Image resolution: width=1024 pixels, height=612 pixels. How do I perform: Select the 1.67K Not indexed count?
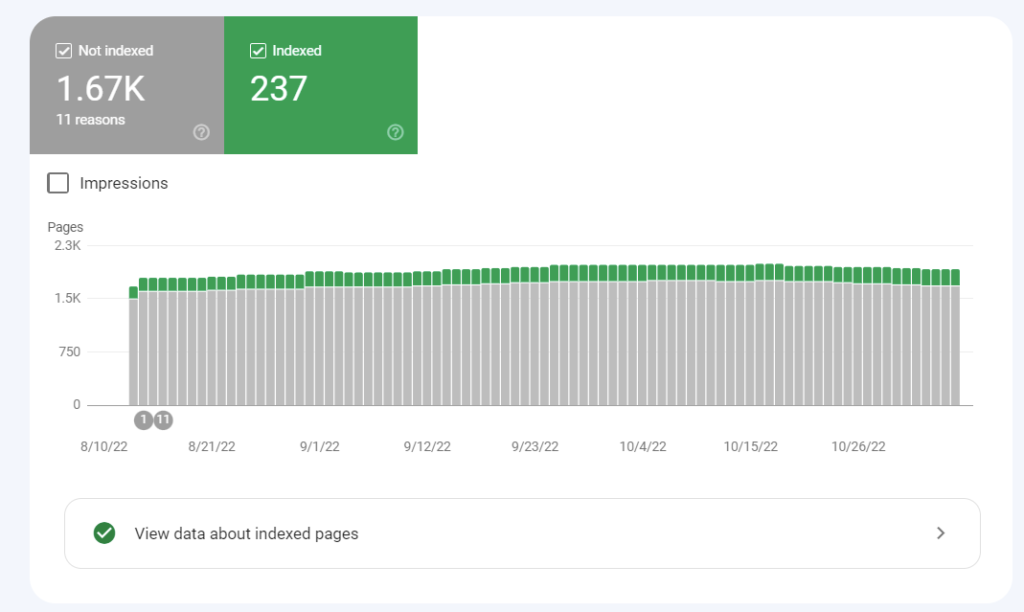tap(101, 89)
